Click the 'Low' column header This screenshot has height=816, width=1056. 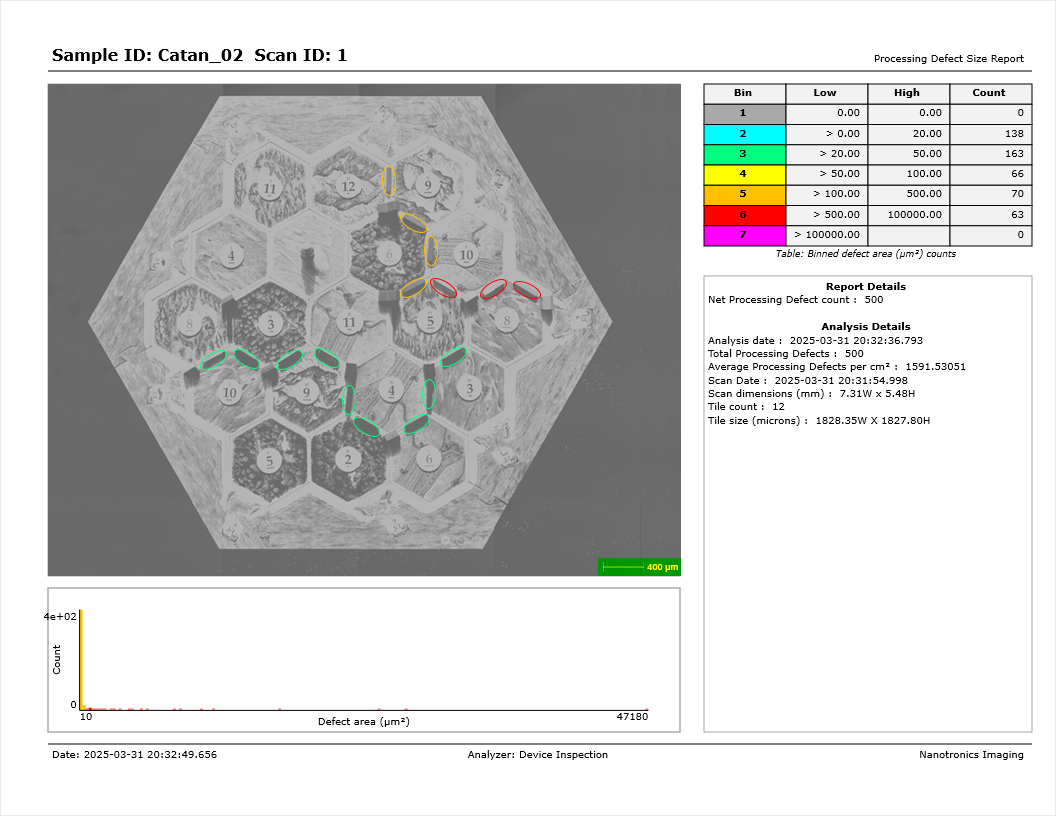coord(826,93)
